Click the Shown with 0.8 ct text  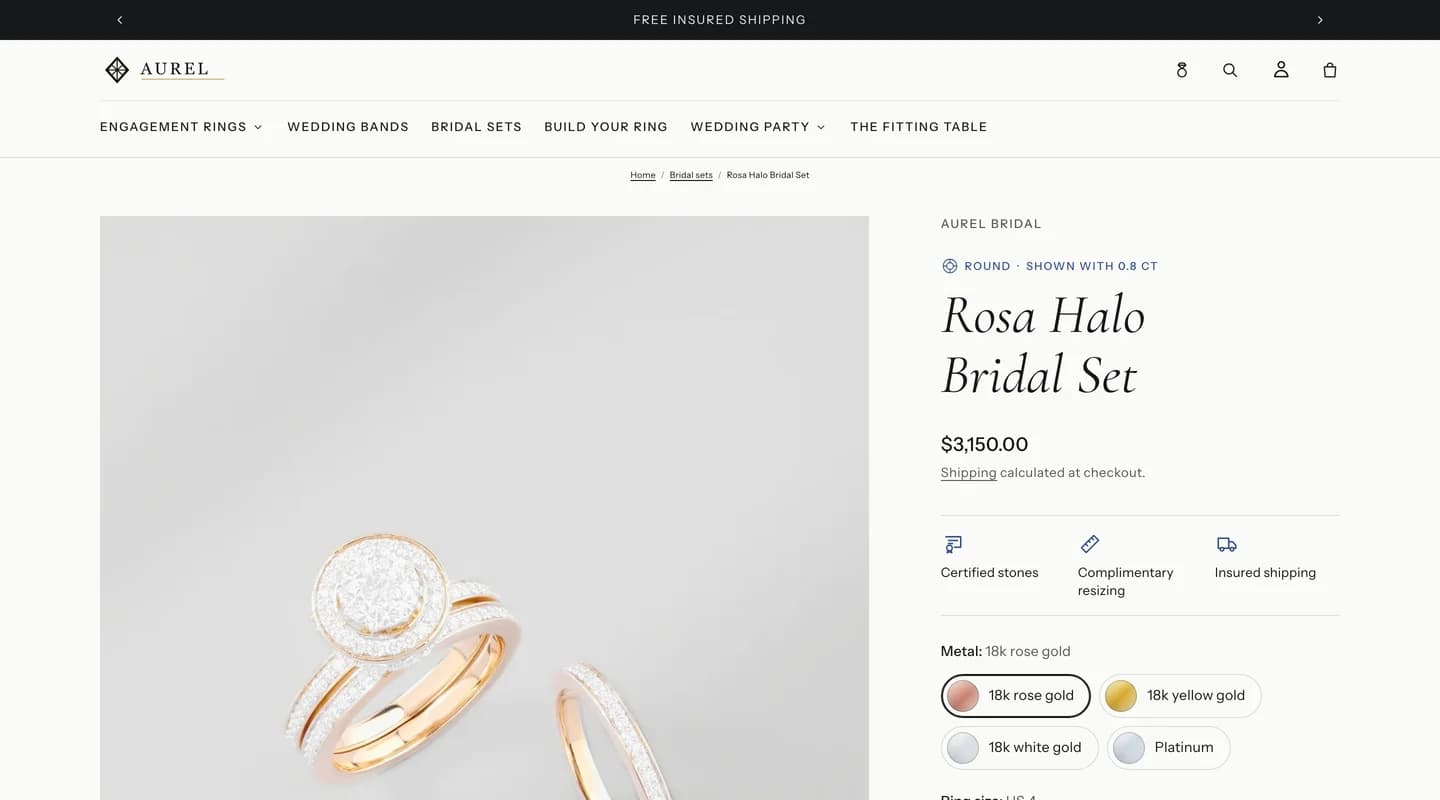(1092, 266)
